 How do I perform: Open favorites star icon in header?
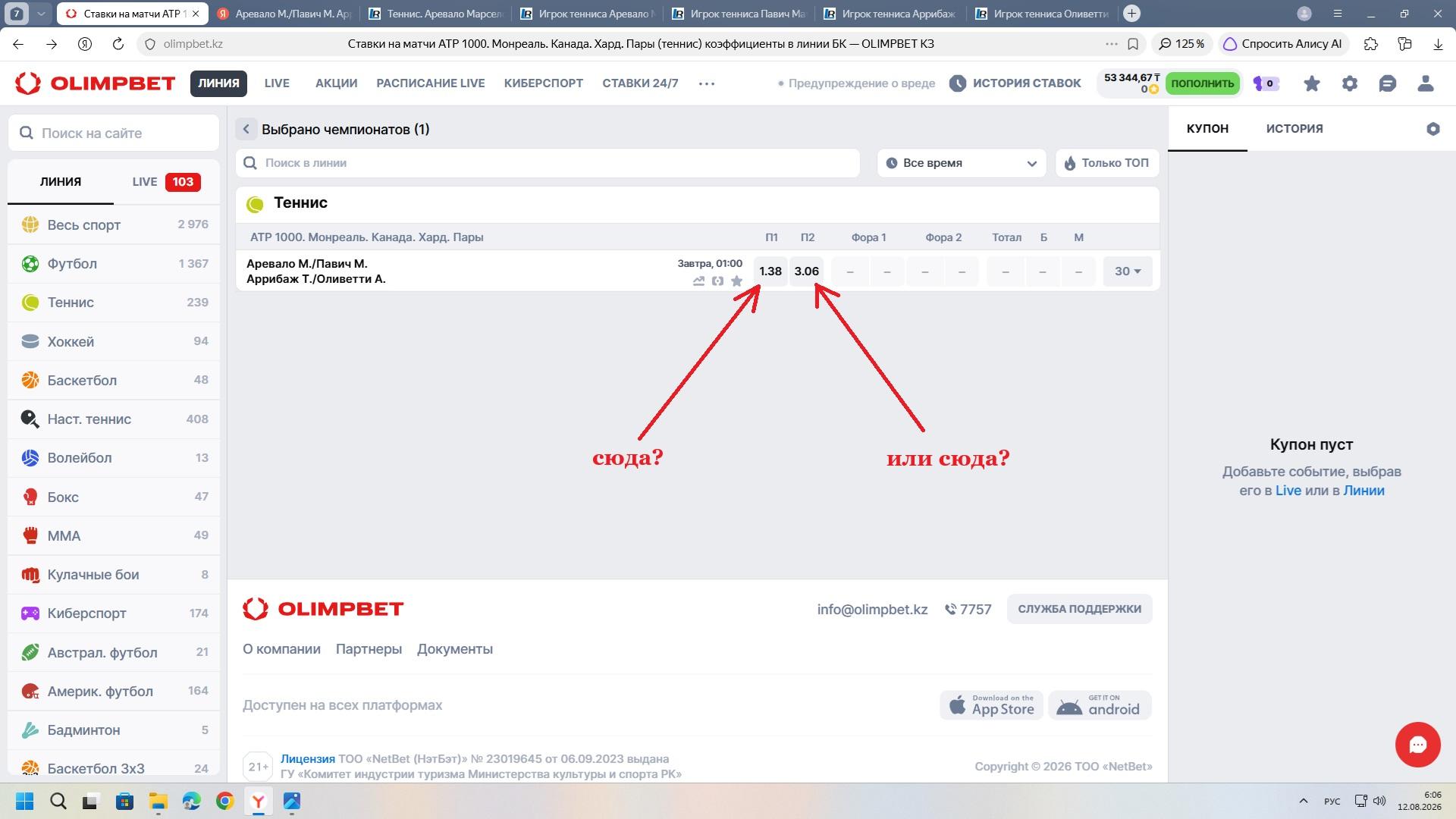(1312, 83)
